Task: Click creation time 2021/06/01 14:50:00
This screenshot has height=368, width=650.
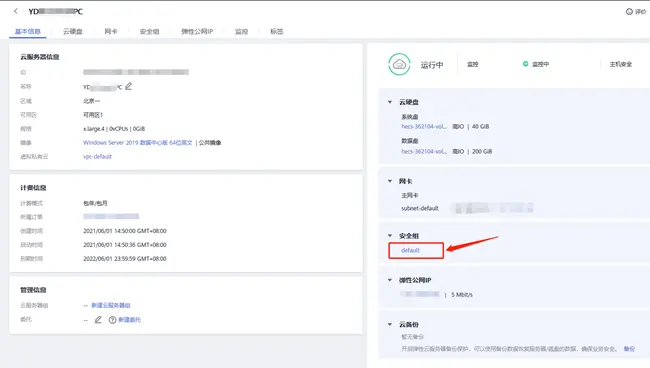Action: [124, 231]
